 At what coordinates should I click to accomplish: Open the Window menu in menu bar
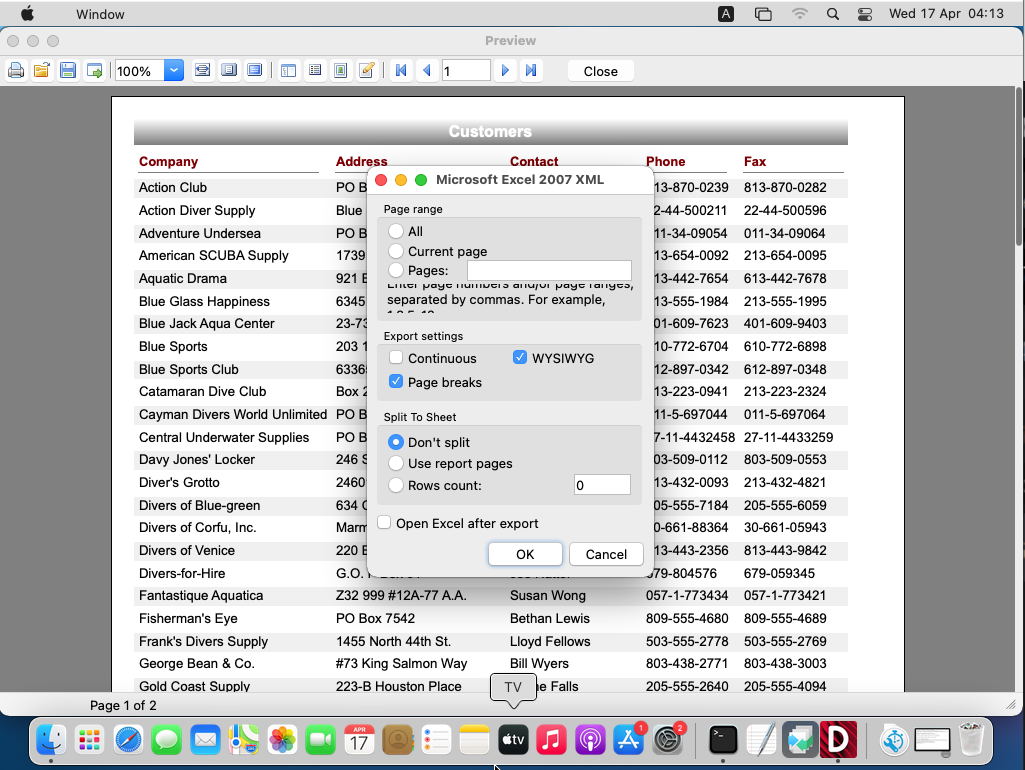(100, 14)
